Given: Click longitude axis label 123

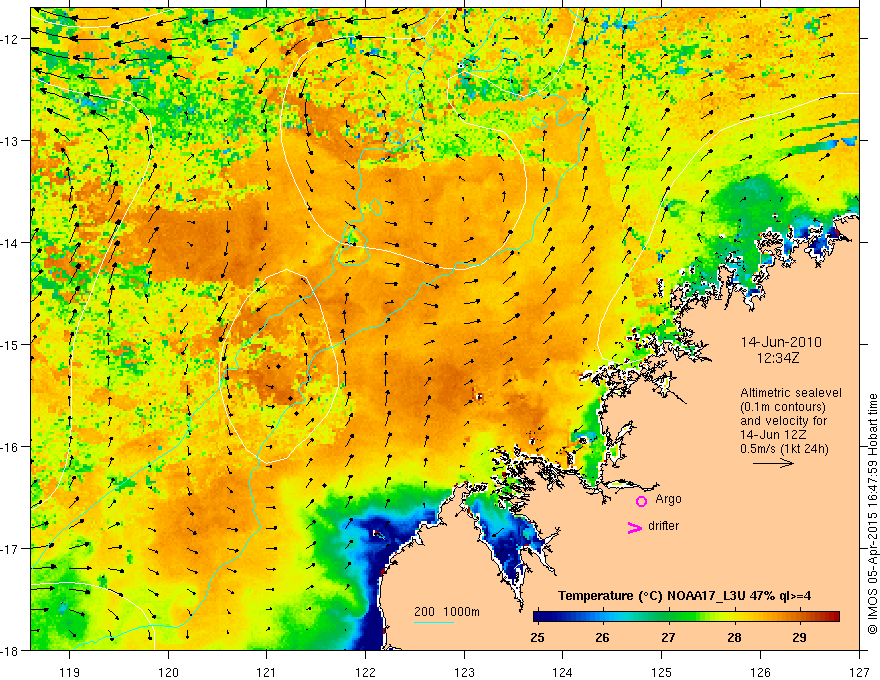Looking at the screenshot, I should [464, 672].
